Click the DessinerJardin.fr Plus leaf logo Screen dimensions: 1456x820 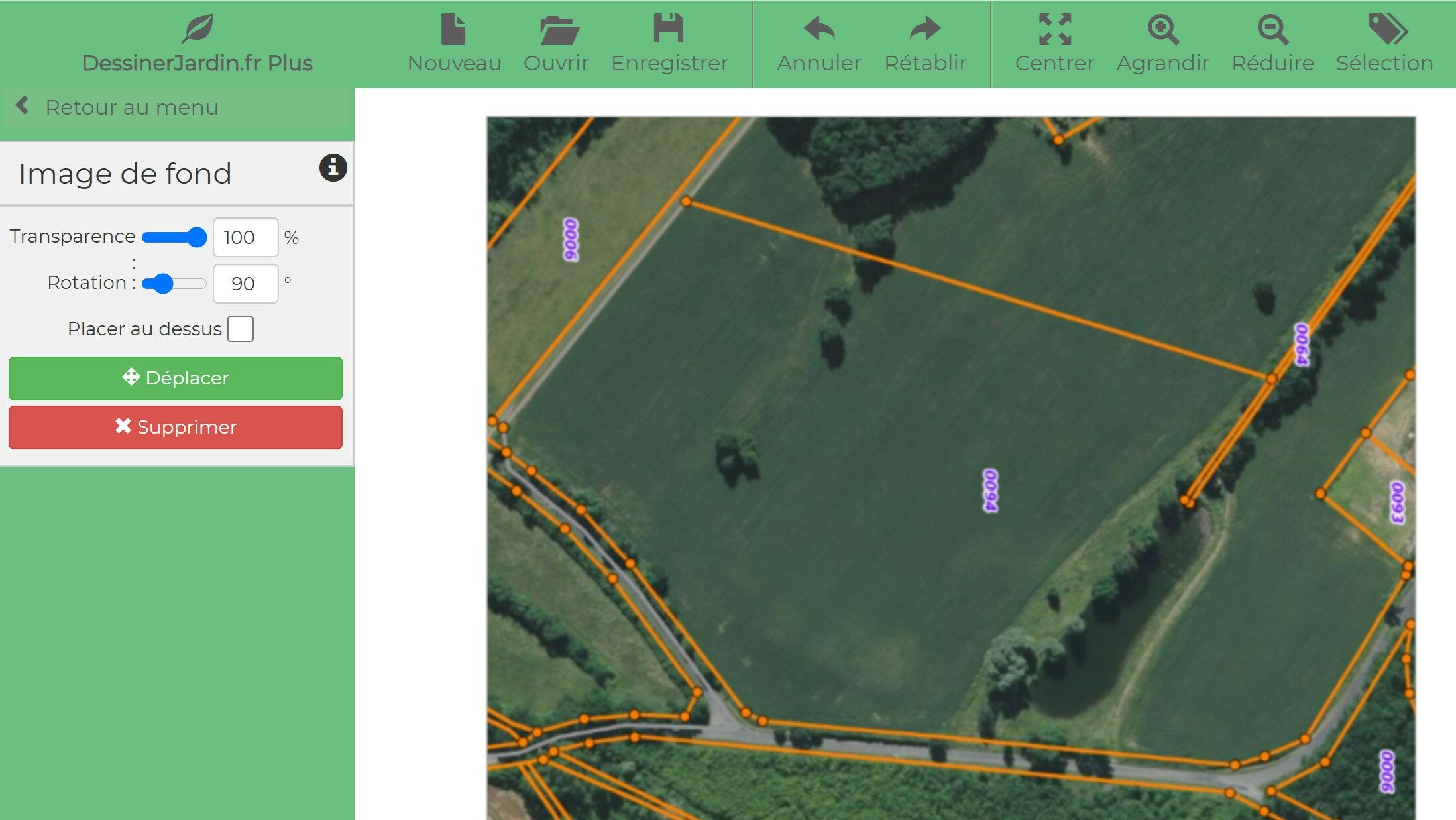[x=197, y=29]
